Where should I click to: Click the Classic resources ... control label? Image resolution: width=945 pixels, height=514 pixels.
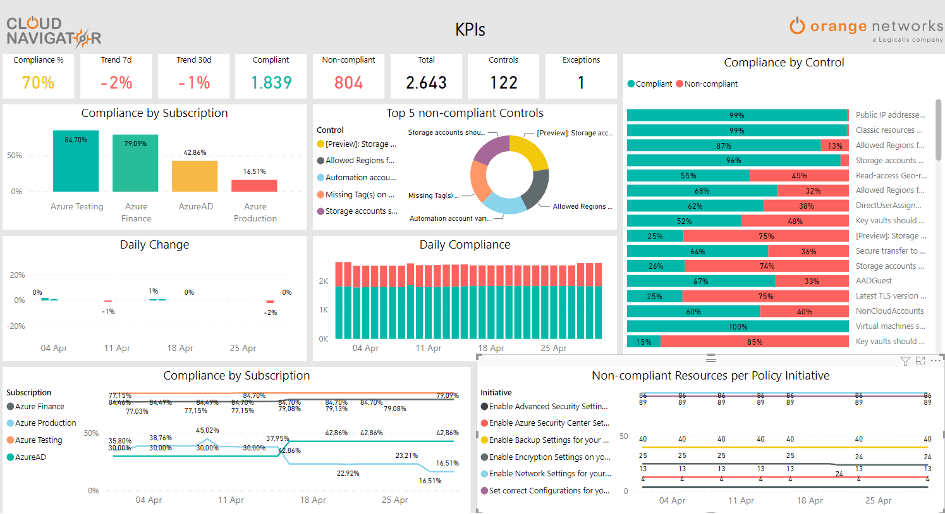click(x=889, y=130)
